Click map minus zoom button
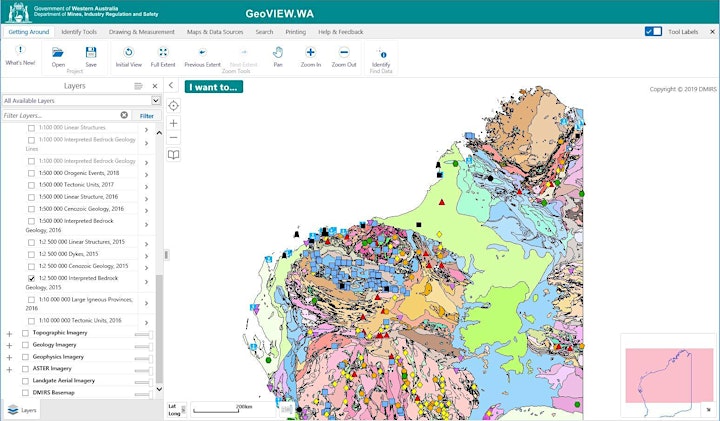Screen dimensions: 720x421 click(173, 137)
